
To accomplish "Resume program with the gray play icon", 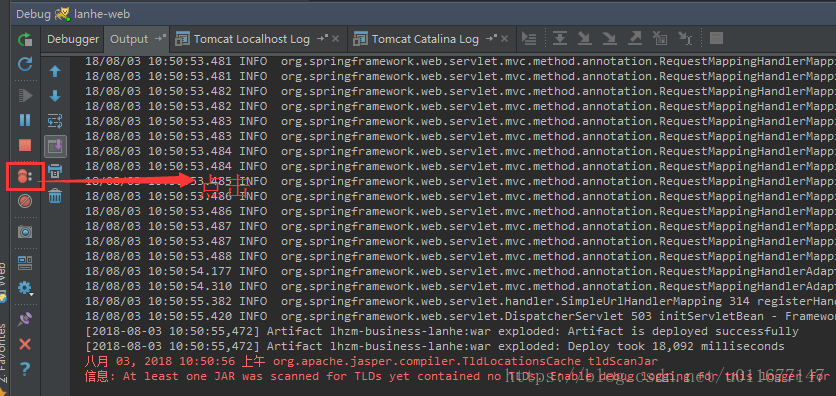I will point(25,95).
